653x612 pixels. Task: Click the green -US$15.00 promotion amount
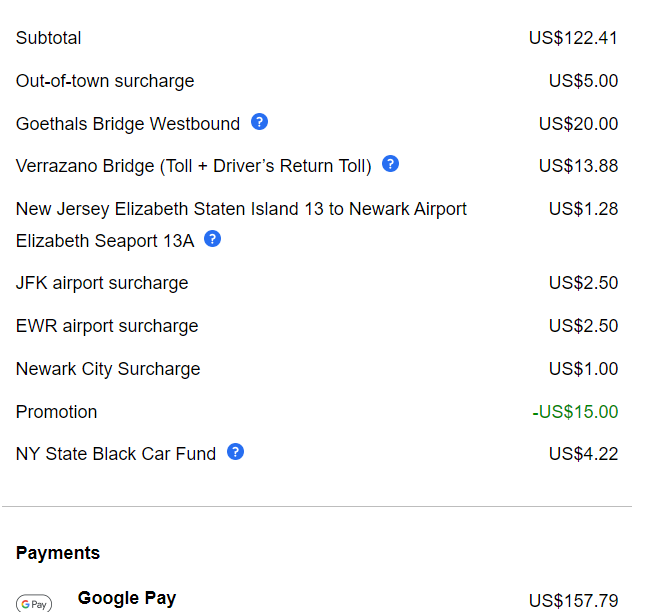click(x=575, y=412)
